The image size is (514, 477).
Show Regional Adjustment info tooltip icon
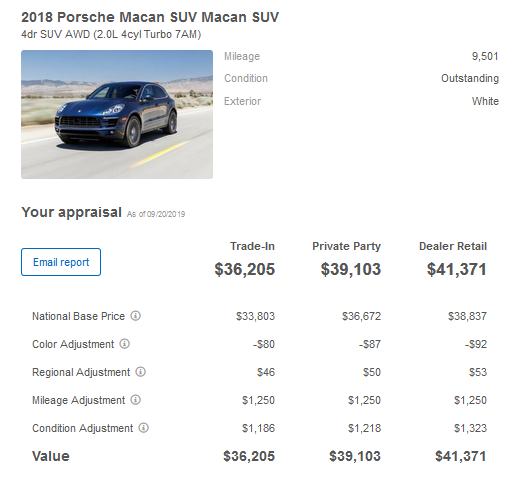pos(141,371)
